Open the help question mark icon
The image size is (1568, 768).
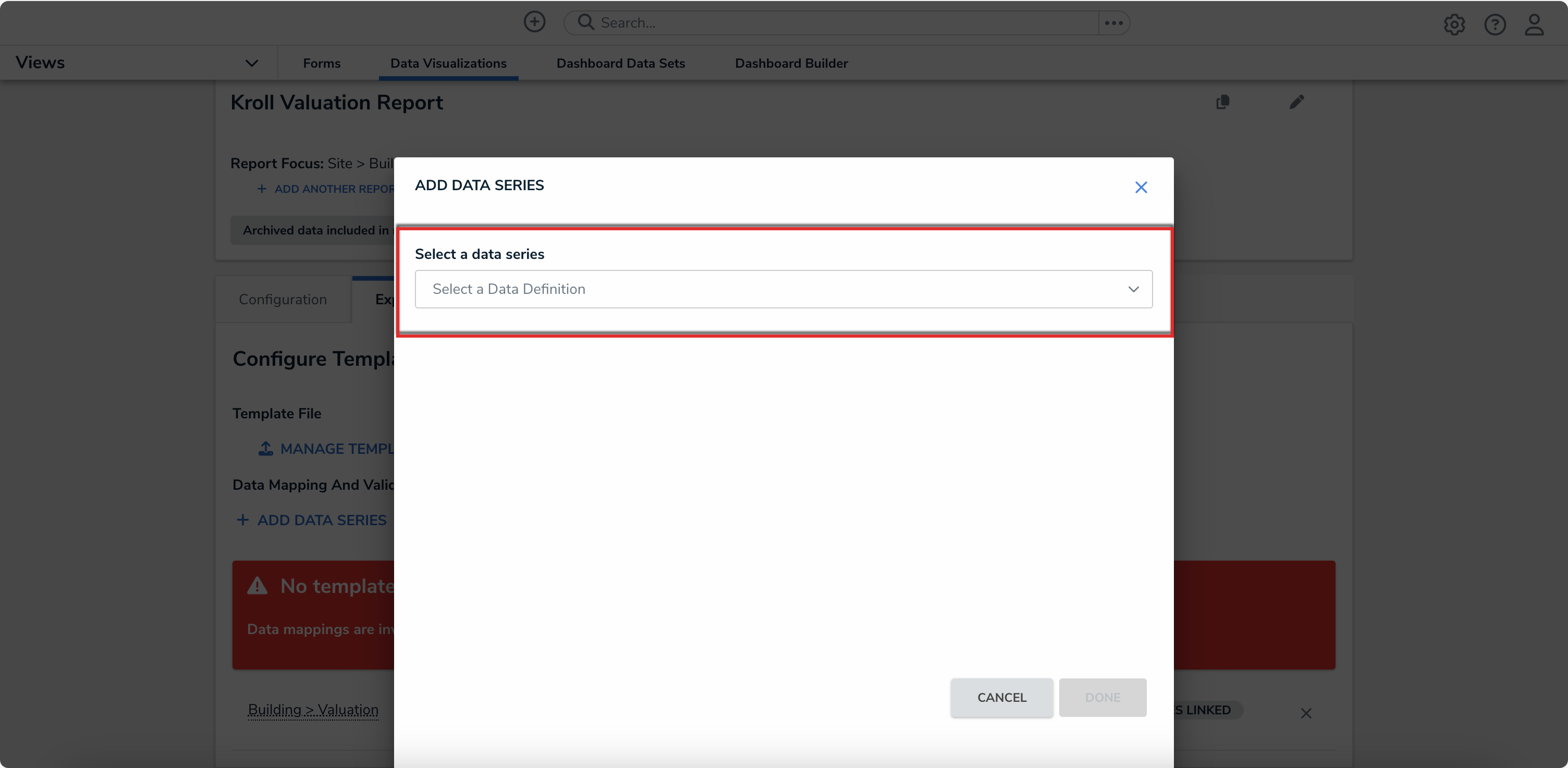[1494, 25]
